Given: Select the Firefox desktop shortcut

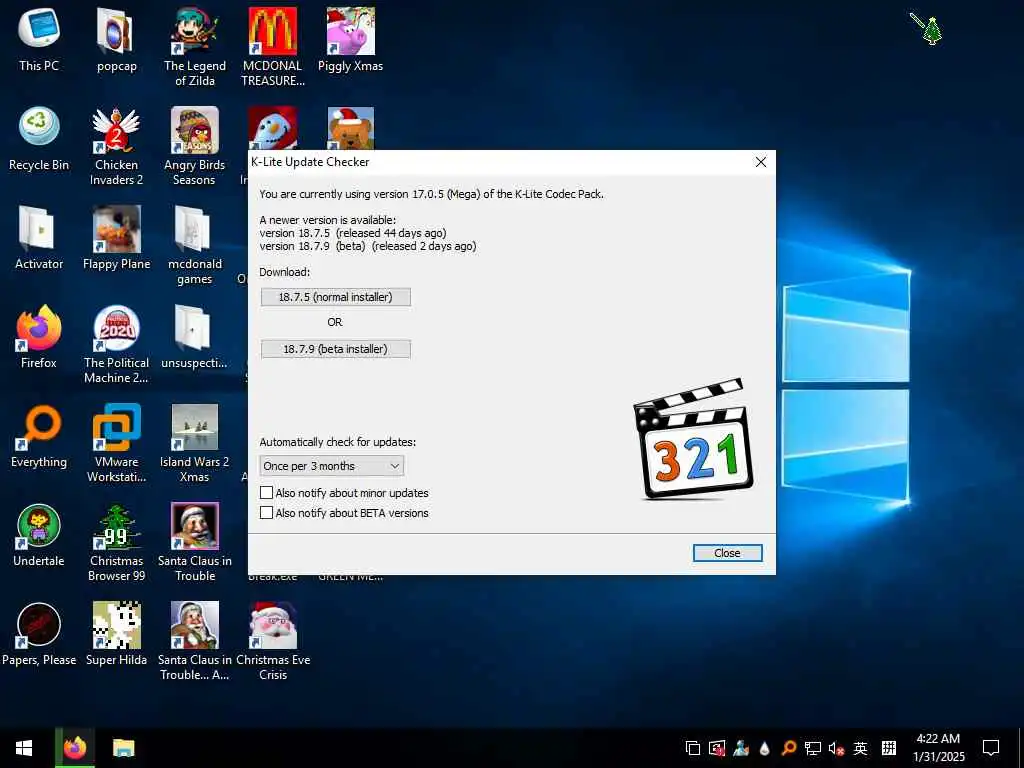Looking at the screenshot, I should [39, 336].
